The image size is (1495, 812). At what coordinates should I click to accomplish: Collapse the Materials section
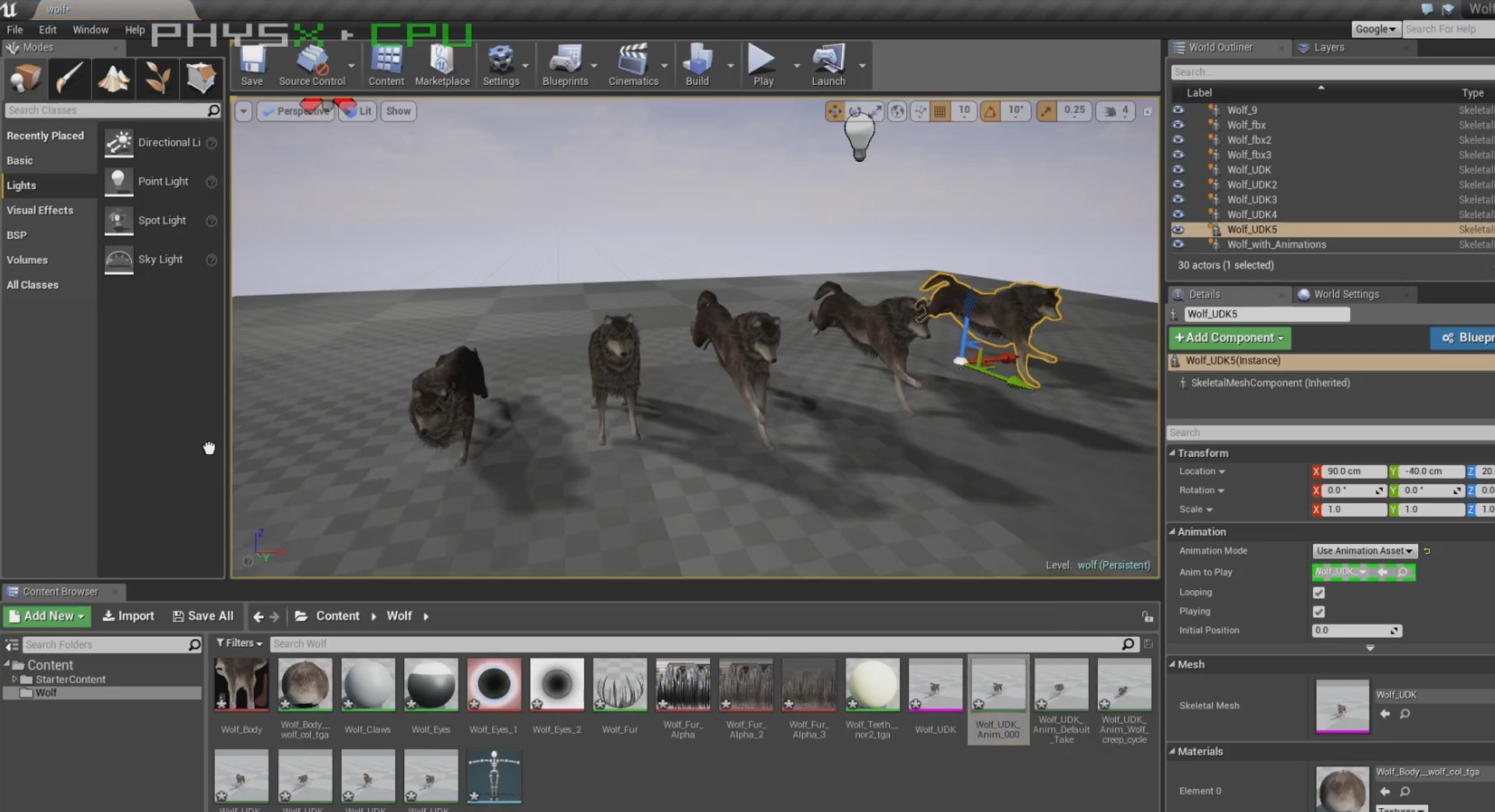[1172, 751]
